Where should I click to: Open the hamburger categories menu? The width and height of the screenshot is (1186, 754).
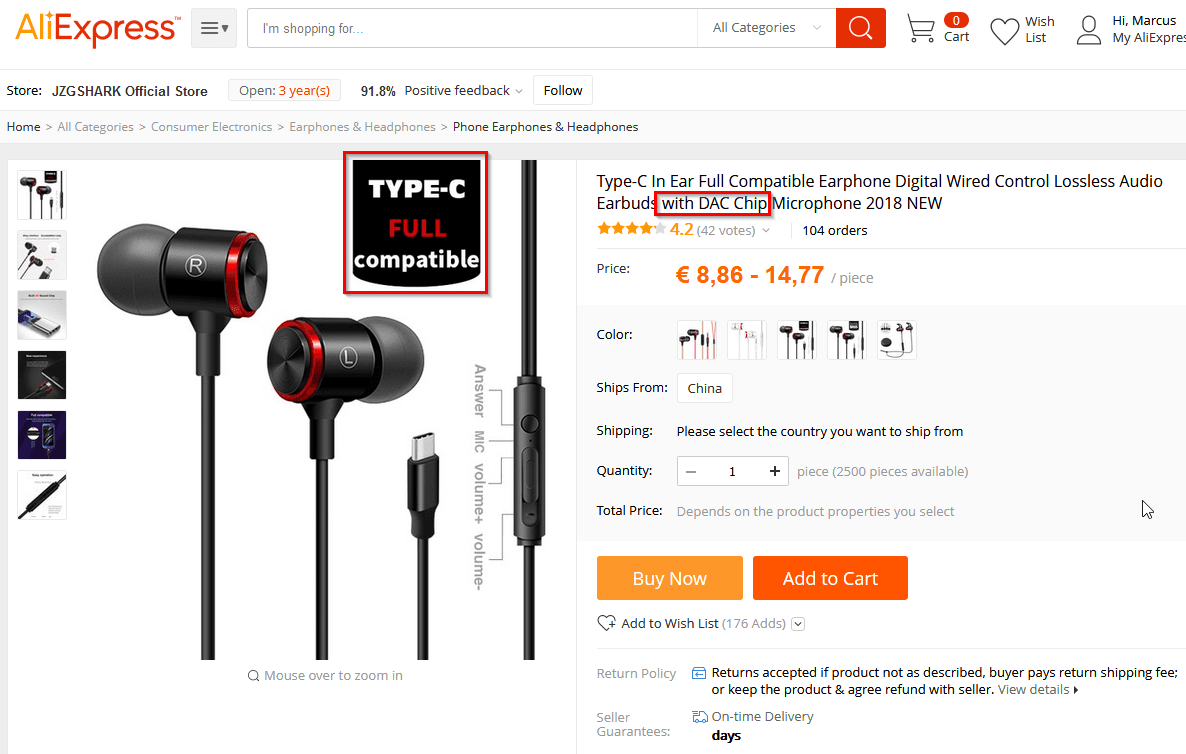tap(214, 28)
